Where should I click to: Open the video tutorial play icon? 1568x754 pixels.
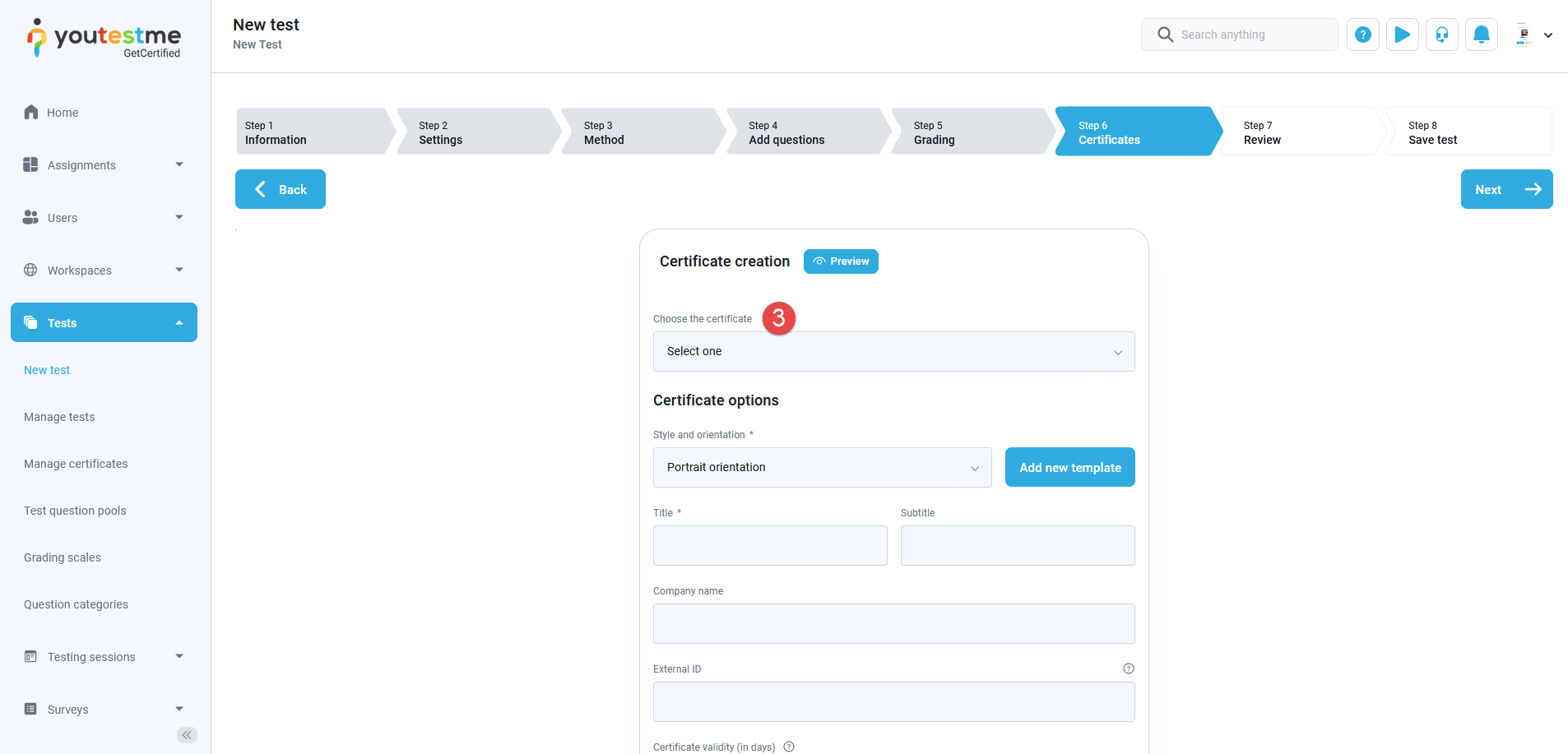1402,35
